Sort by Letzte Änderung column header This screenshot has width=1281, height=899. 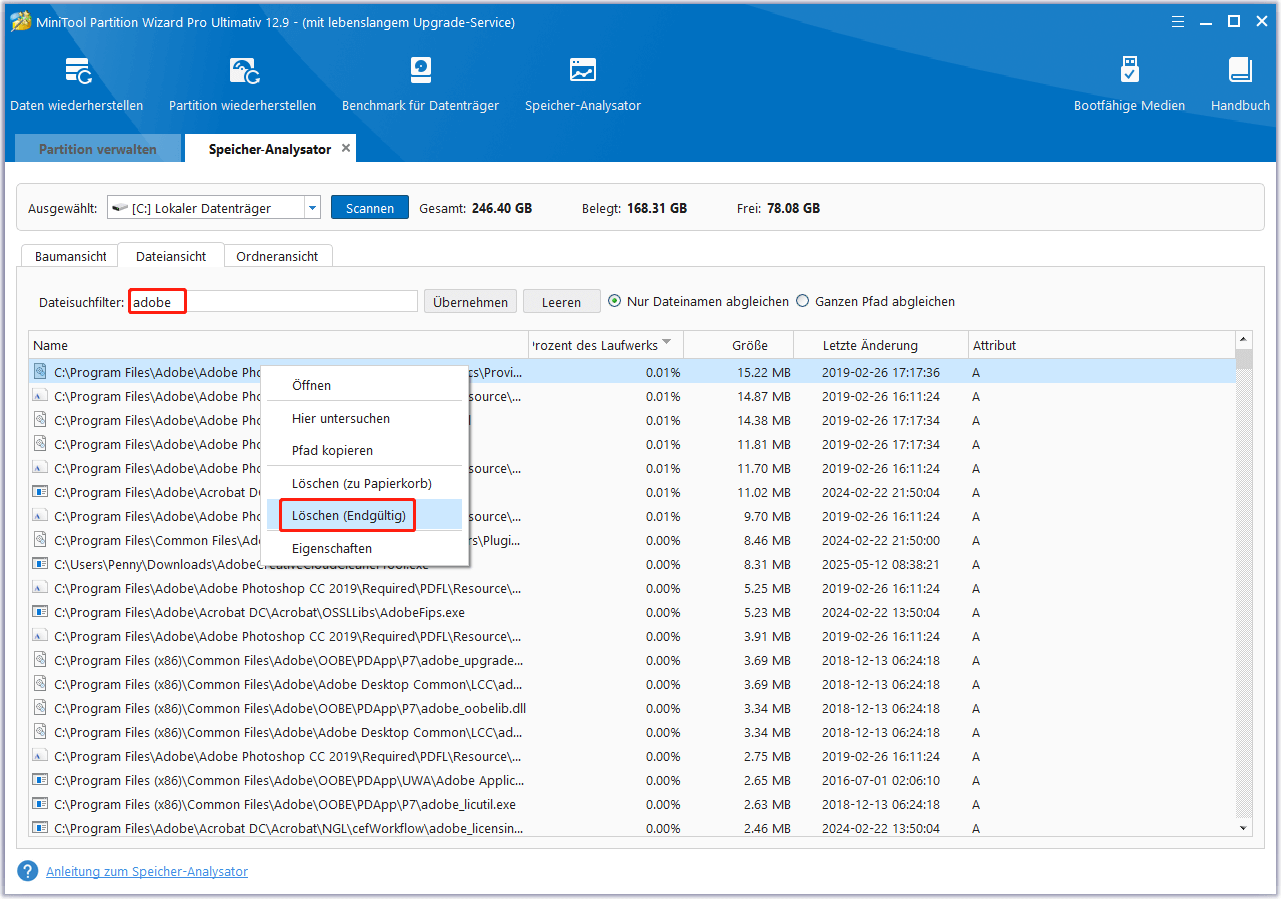coord(881,345)
